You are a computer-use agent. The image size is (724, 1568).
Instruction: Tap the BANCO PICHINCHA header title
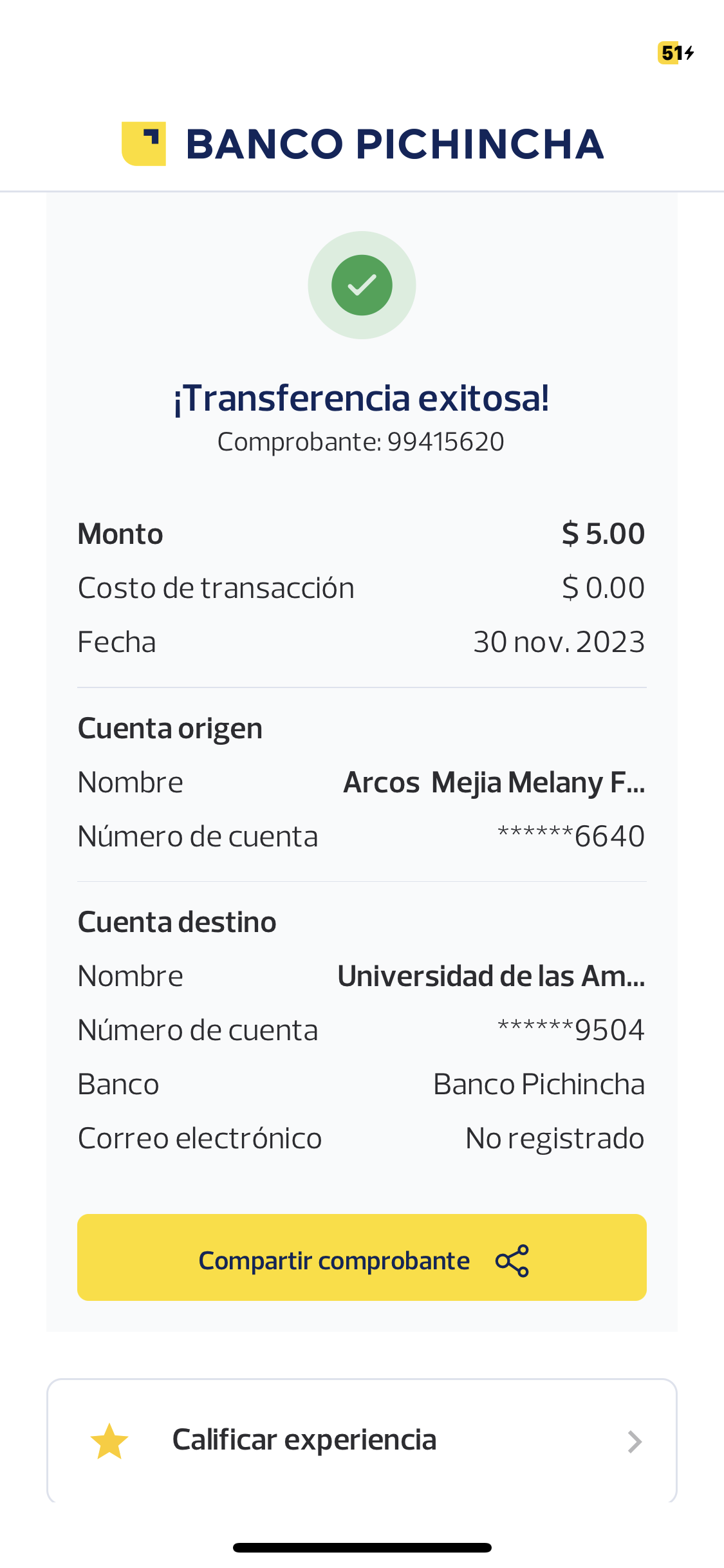[x=394, y=144]
